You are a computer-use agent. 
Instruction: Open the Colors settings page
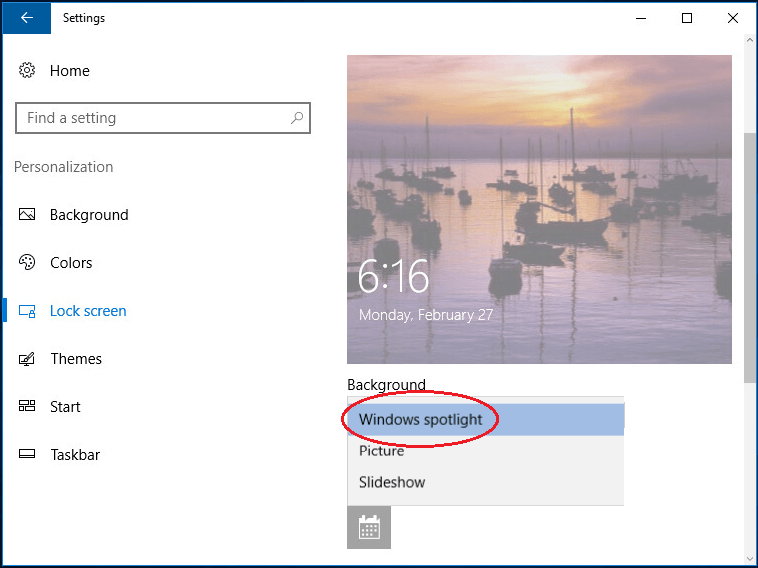[71, 262]
